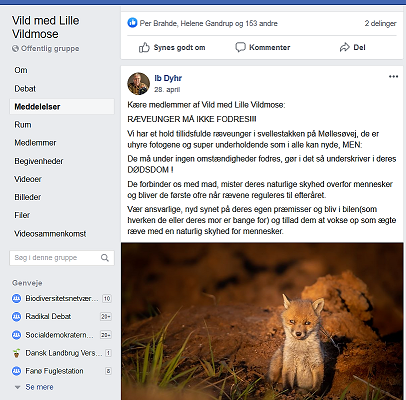The image size is (406, 400).
Task: Click the Del share arrow icon
Action: click(x=344, y=47)
